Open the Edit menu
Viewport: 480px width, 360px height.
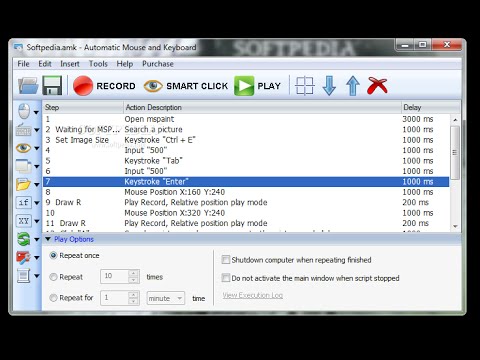pos(45,64)
